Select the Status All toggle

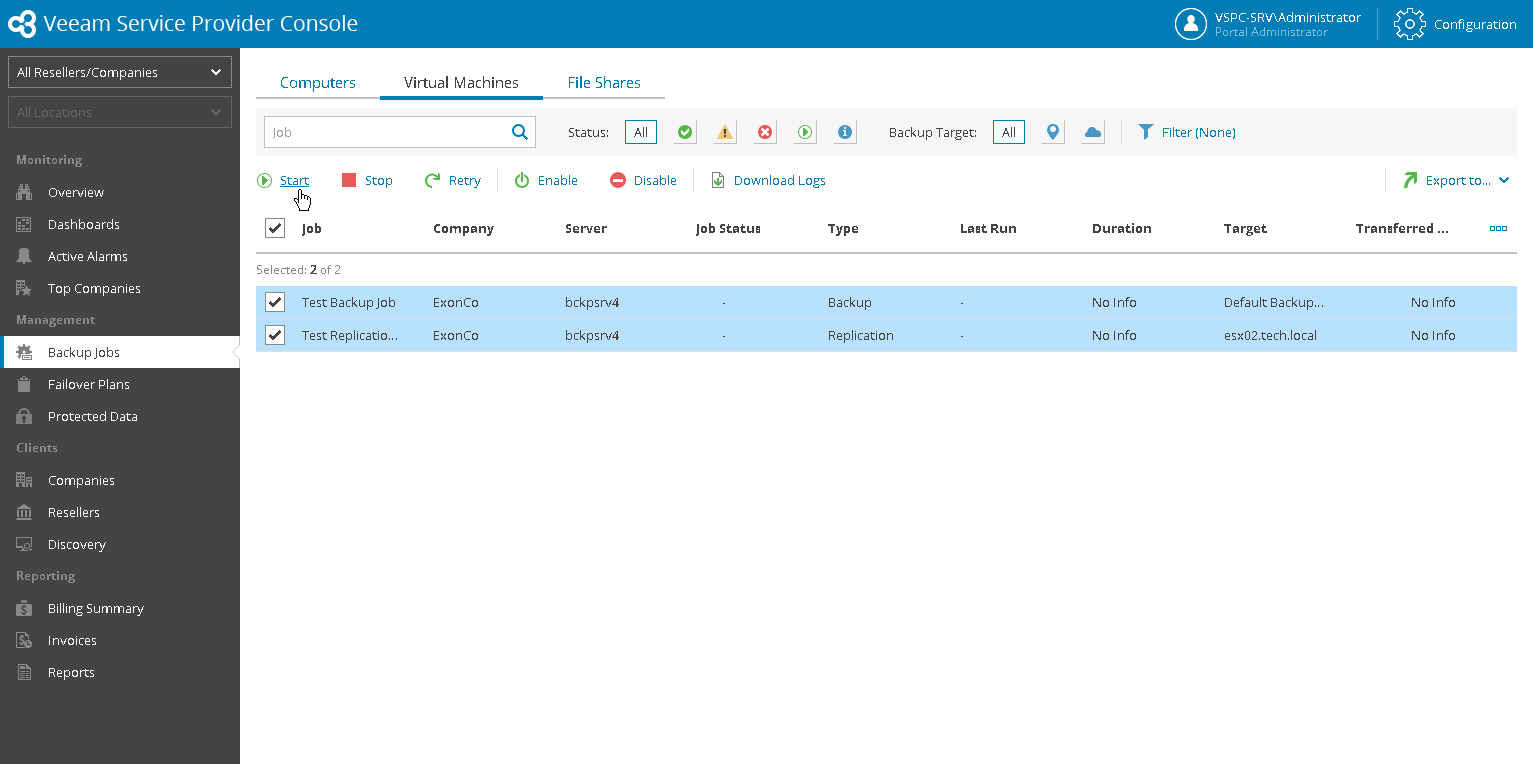641,132
